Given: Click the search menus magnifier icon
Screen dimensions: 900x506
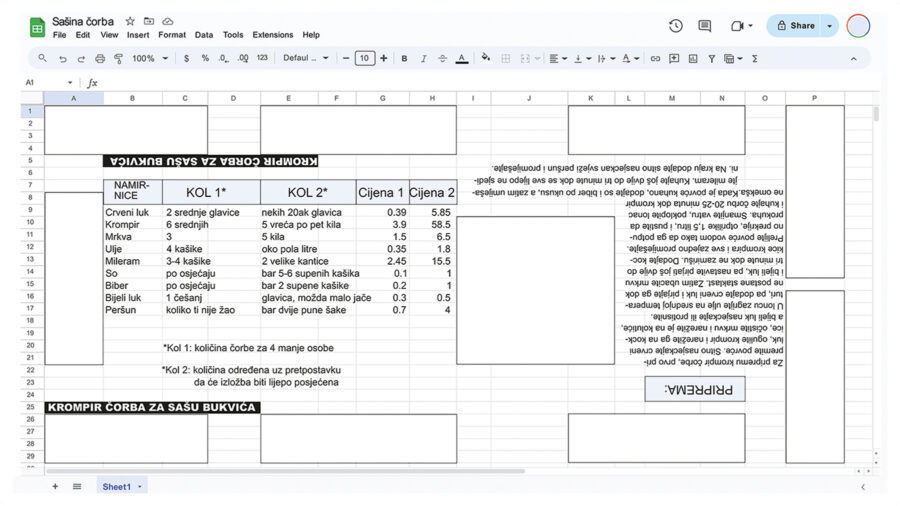Looking at the screenshot, I should pyautogui.click(x=42, y=59).
